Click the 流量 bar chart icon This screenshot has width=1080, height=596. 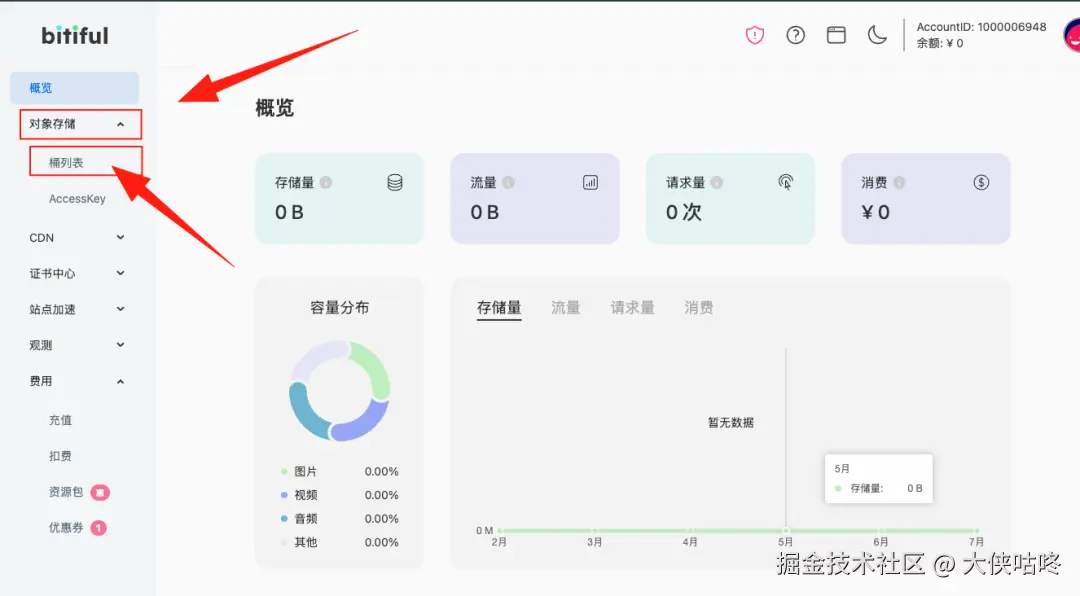click(590, 183)
